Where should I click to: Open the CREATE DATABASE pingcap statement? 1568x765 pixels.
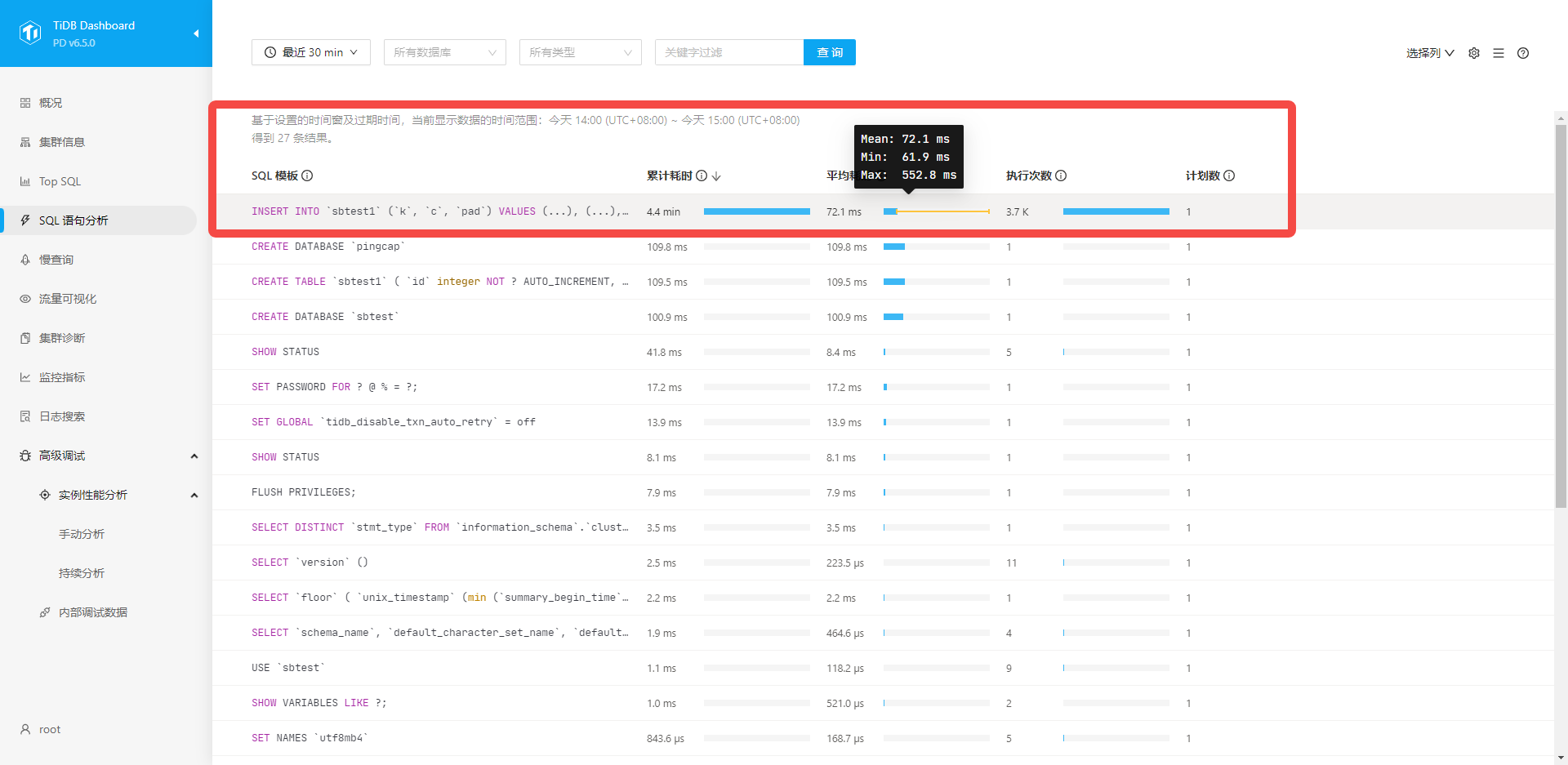tap(884, 247)
